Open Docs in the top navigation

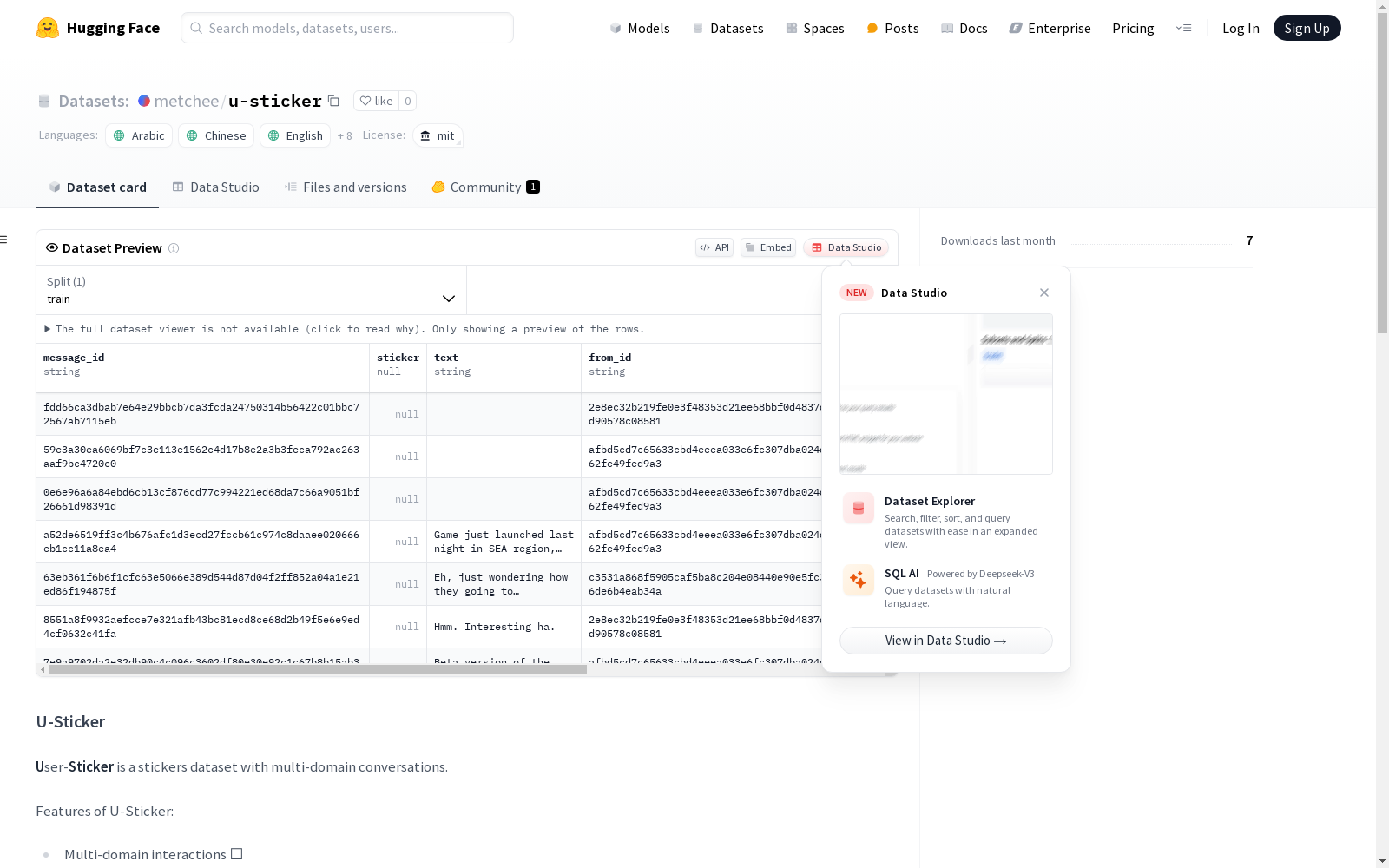[x=964, y=28]
